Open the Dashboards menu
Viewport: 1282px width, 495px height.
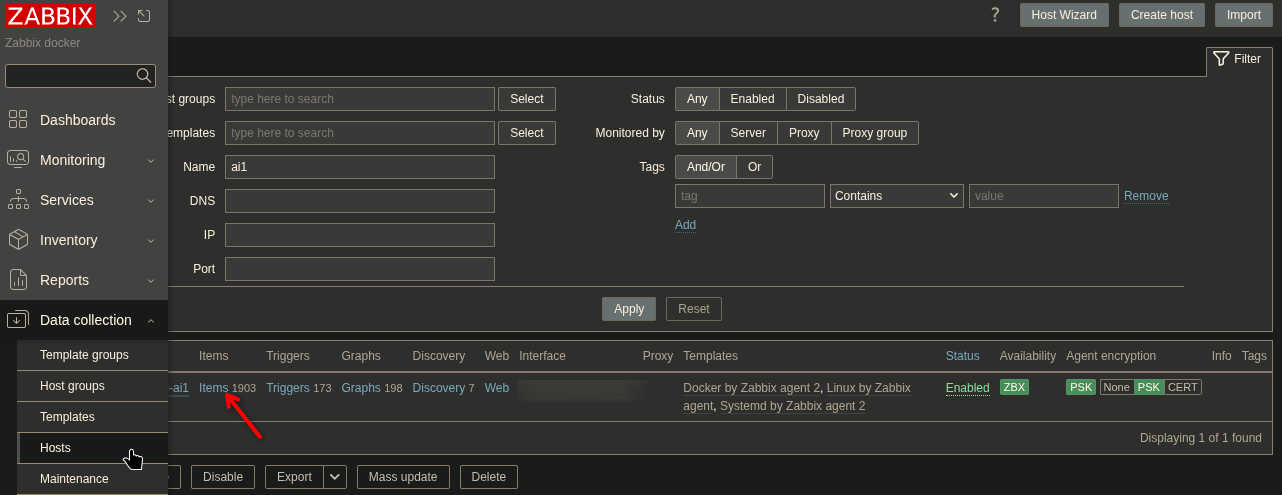84,120
